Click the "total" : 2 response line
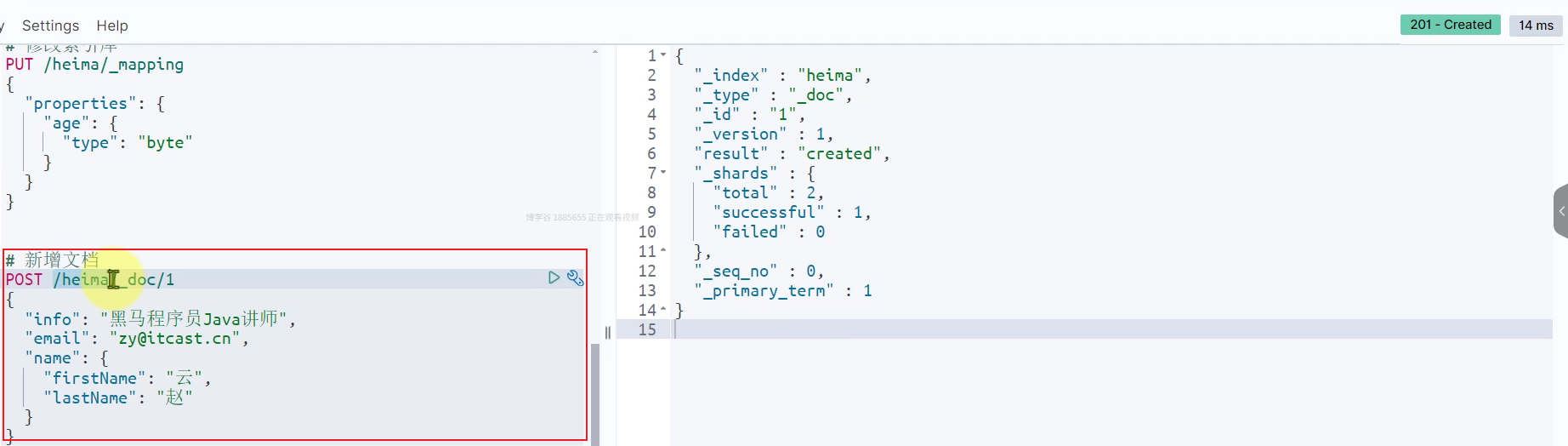The height and width of the screenshot is (446, 1568). tap(769, 192)
